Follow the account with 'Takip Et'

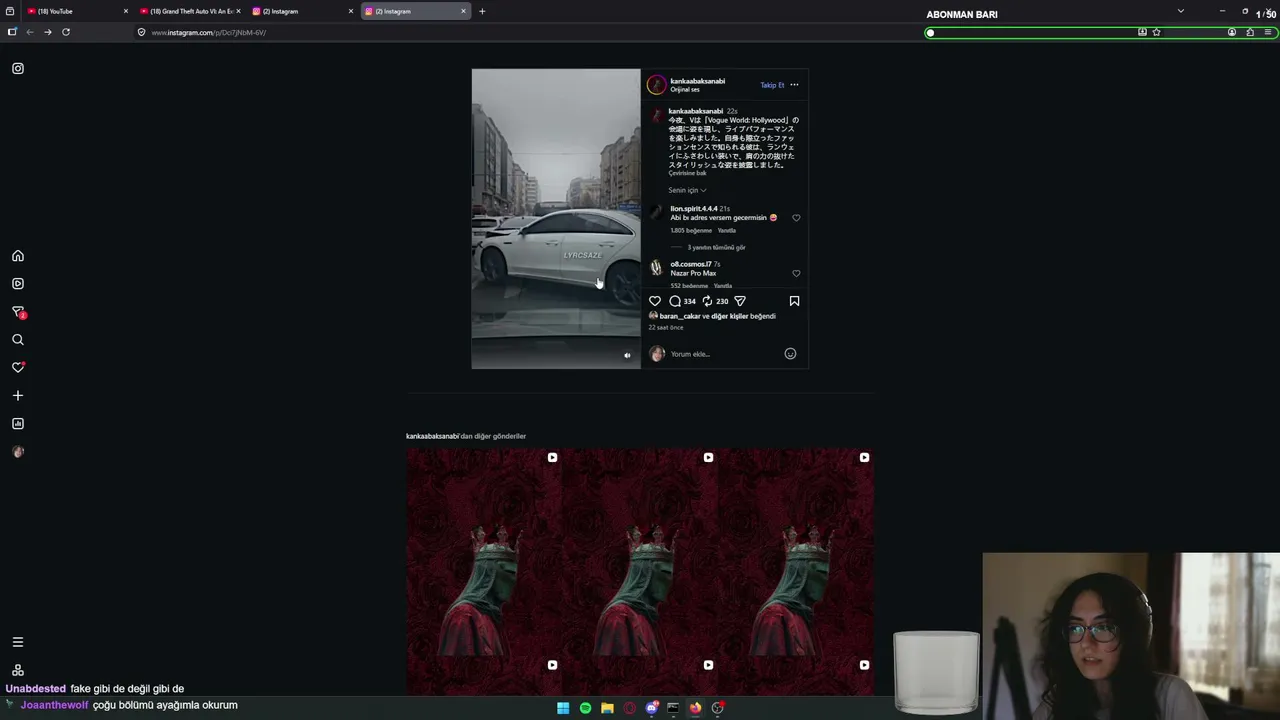pyautogui.click(x=772, y=85)
